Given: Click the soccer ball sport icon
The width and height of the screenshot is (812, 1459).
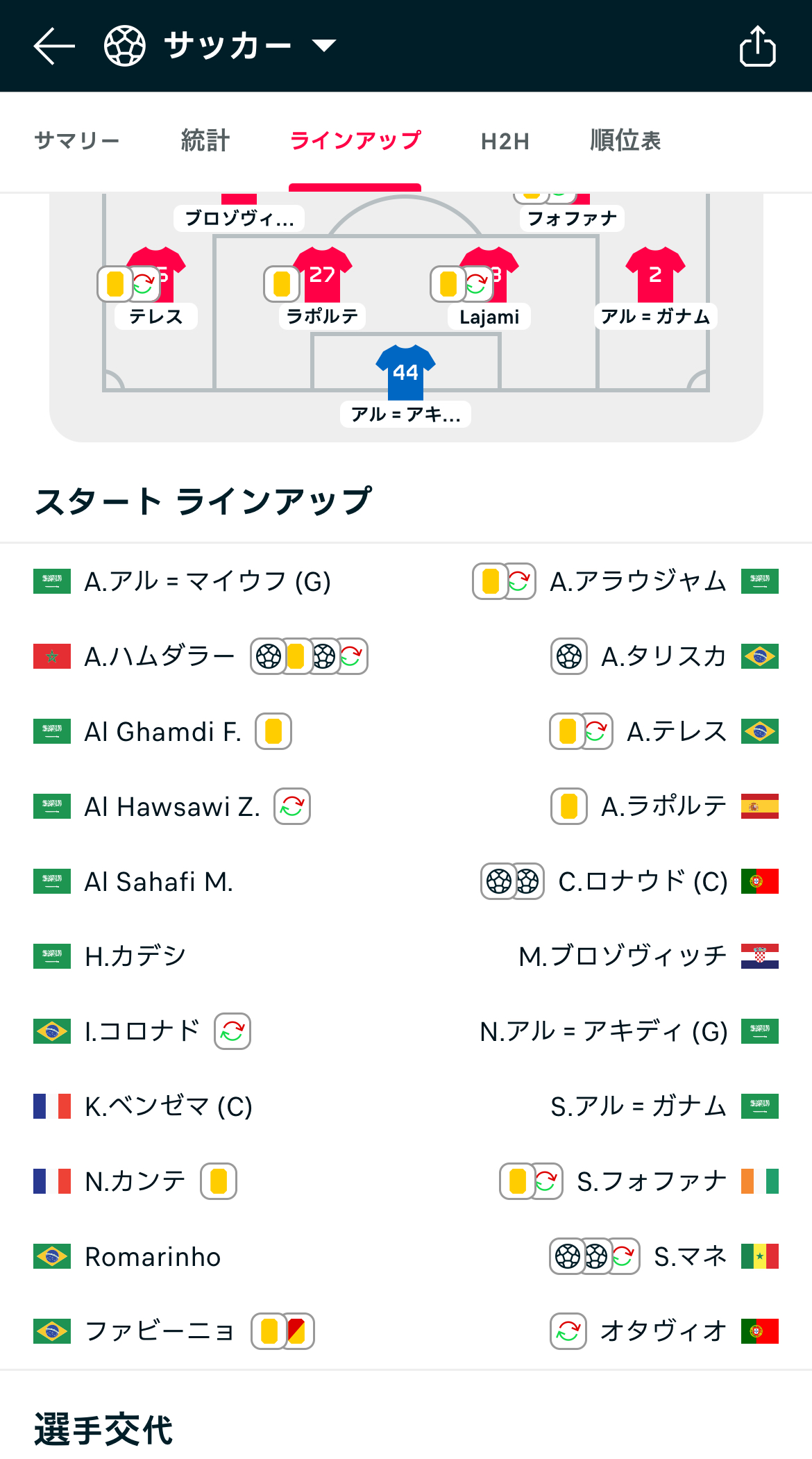Looking at the screenshot, I should [125, 46].
